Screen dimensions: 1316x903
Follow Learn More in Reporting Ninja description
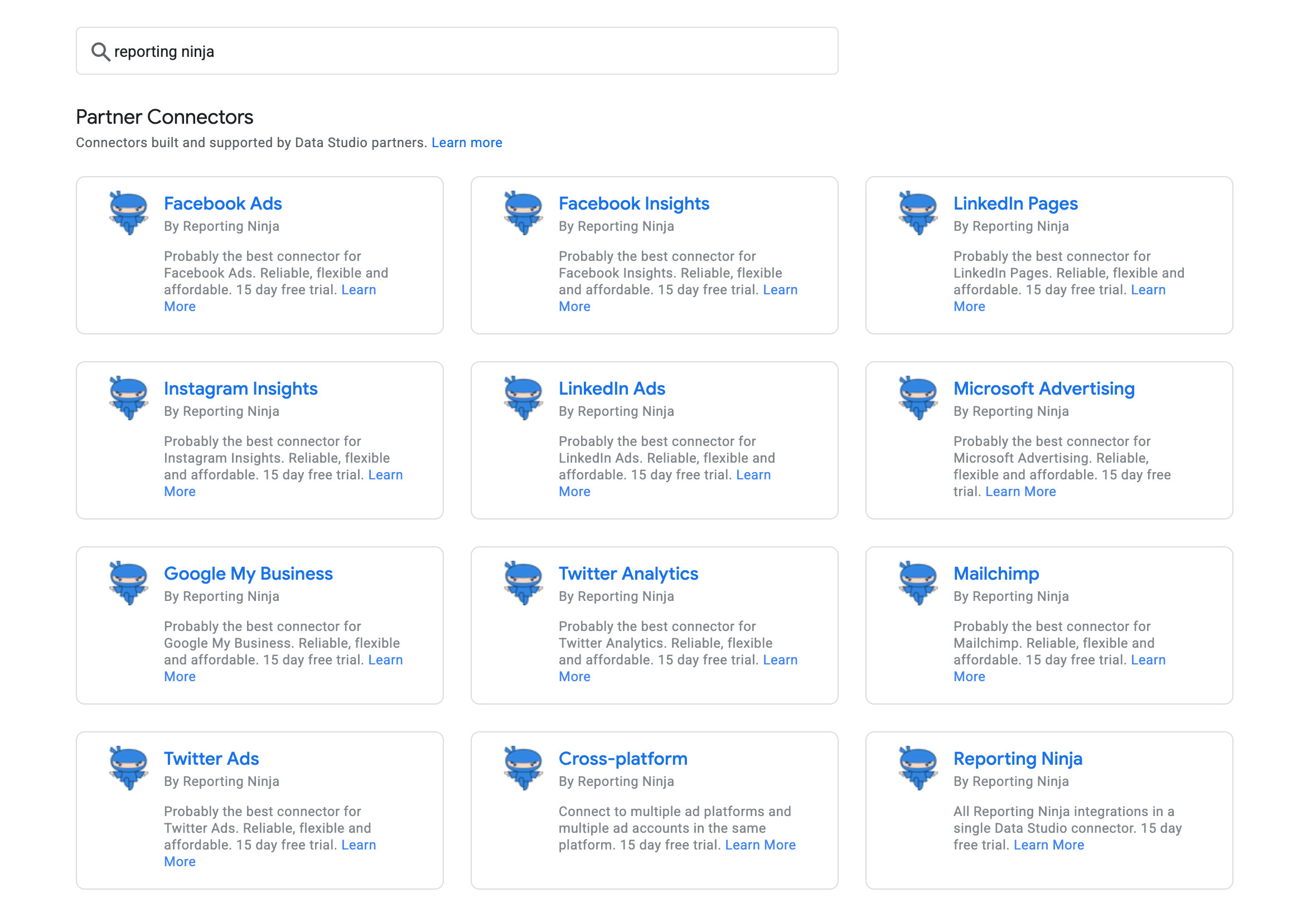tap(1049, 844)
